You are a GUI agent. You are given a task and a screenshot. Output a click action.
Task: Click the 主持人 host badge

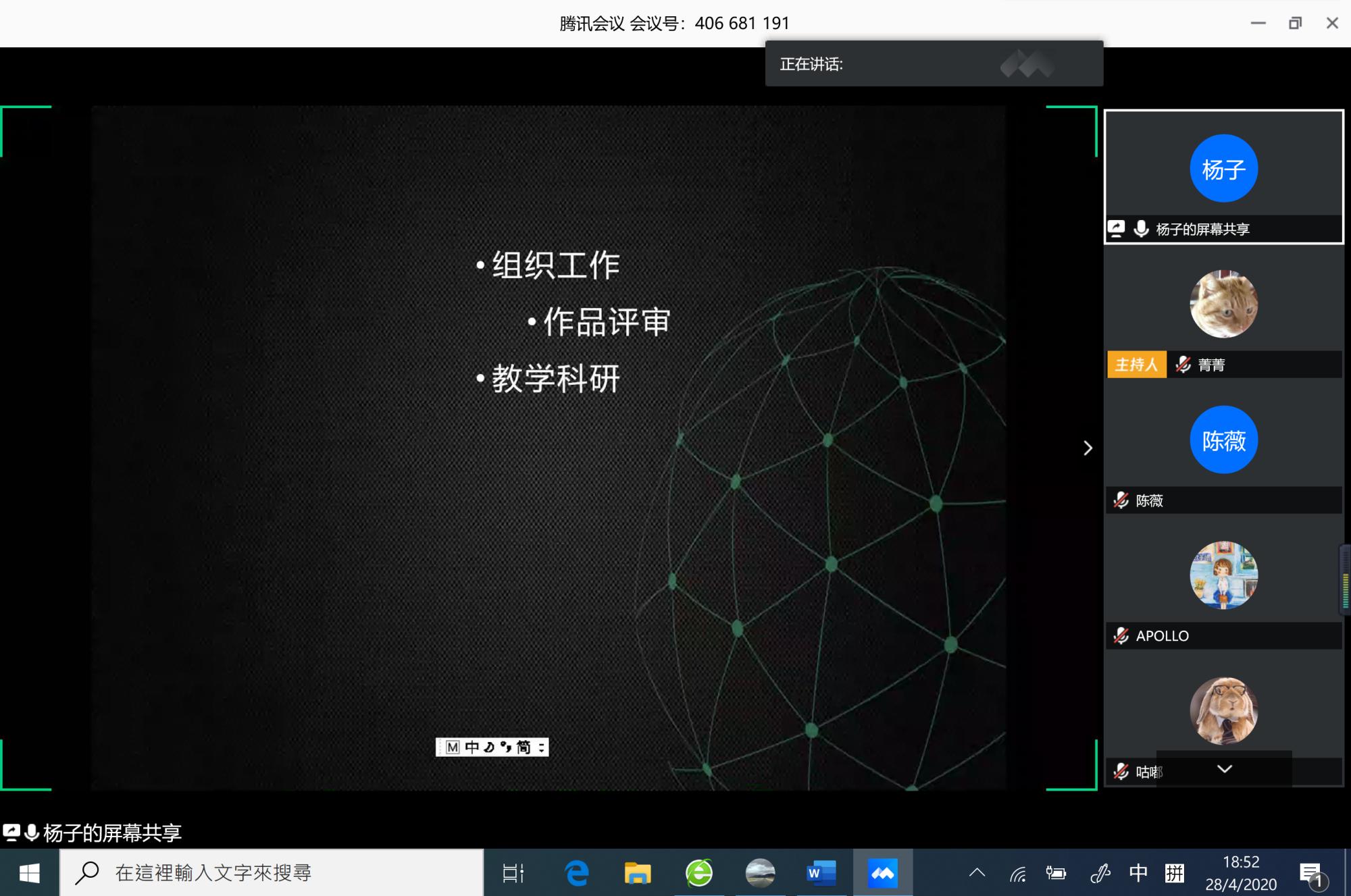[1136, 365]
